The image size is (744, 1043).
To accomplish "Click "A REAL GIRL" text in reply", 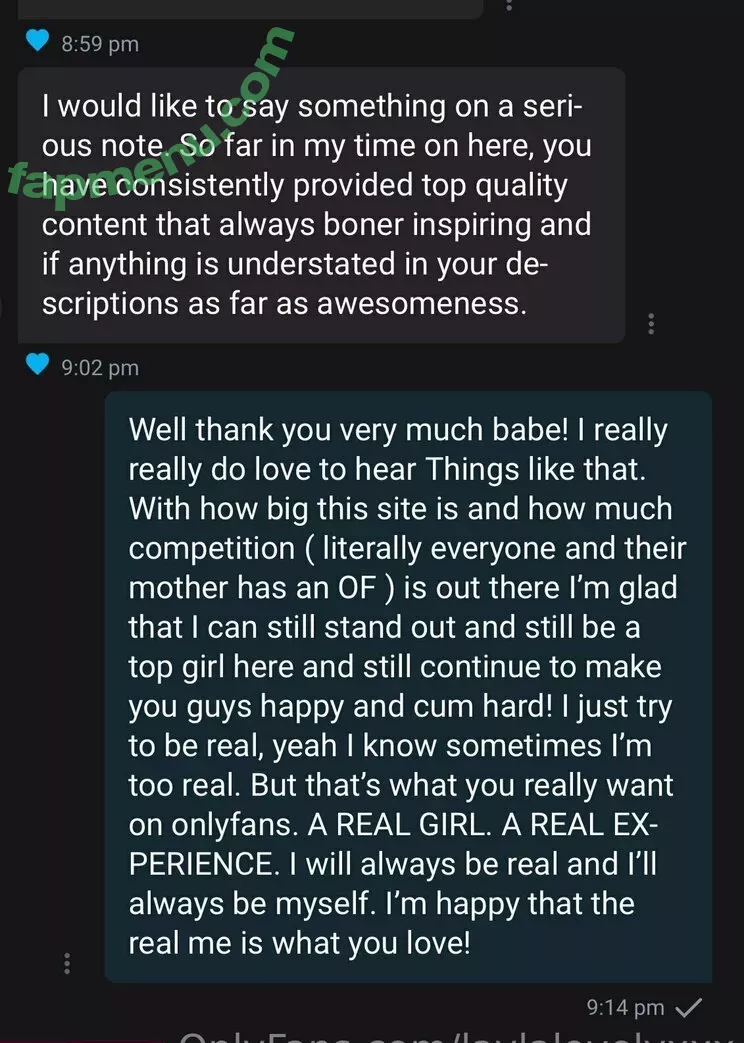I will coord(398,825).
